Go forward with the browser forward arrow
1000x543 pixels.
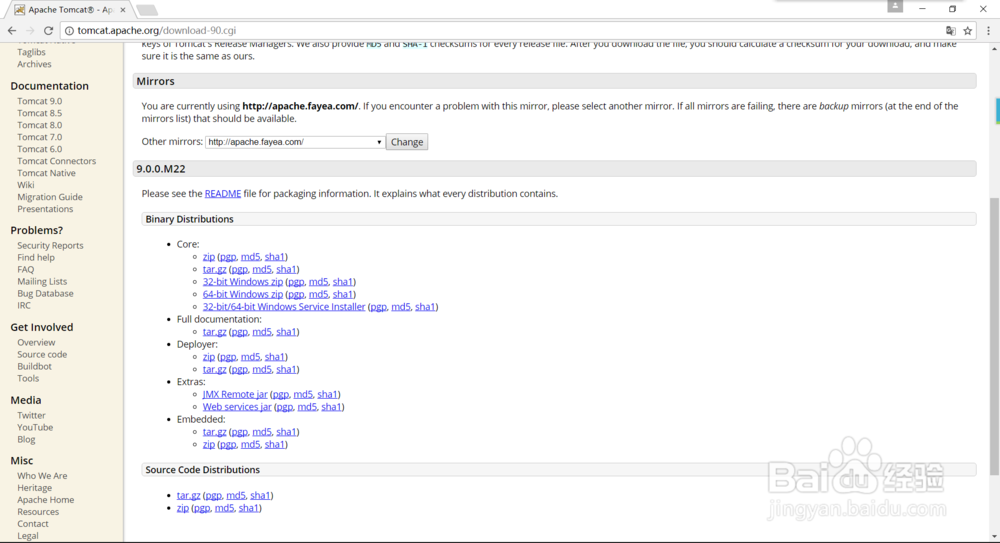tap(30, 31)
